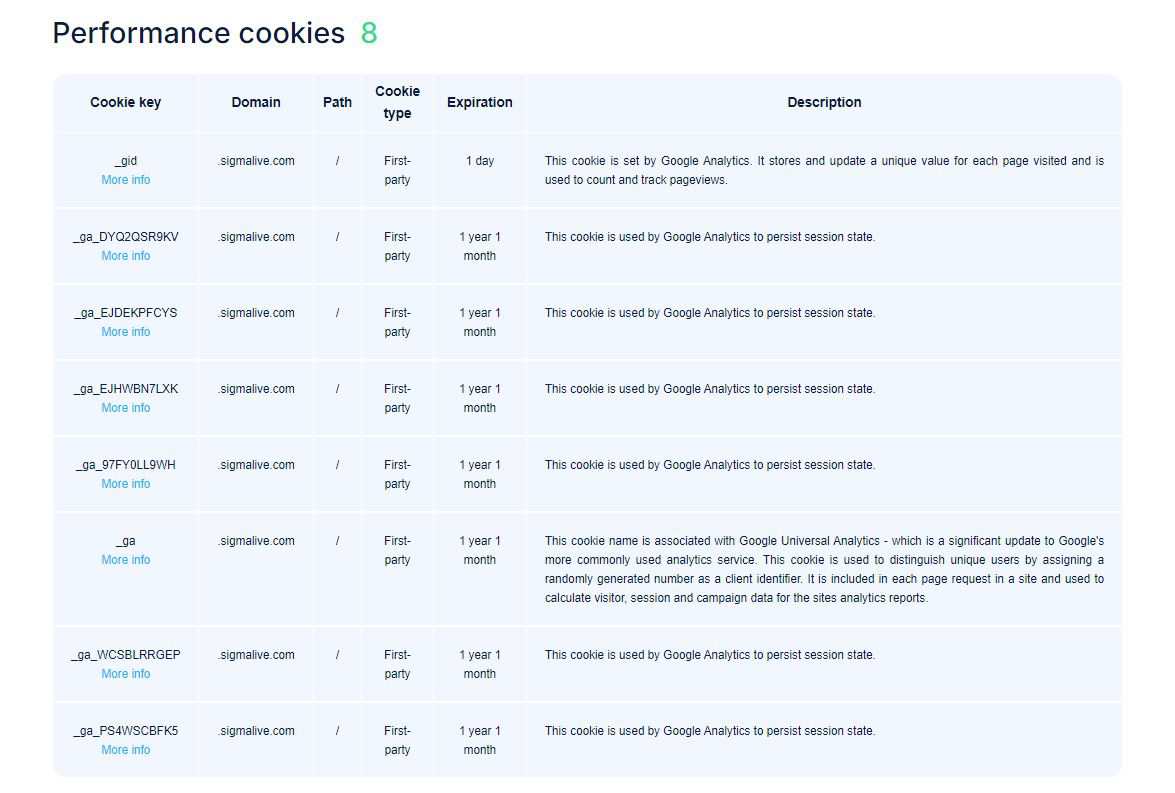Click the Path column header
This screenshot has height=793, width=1175.
(337, 102)
